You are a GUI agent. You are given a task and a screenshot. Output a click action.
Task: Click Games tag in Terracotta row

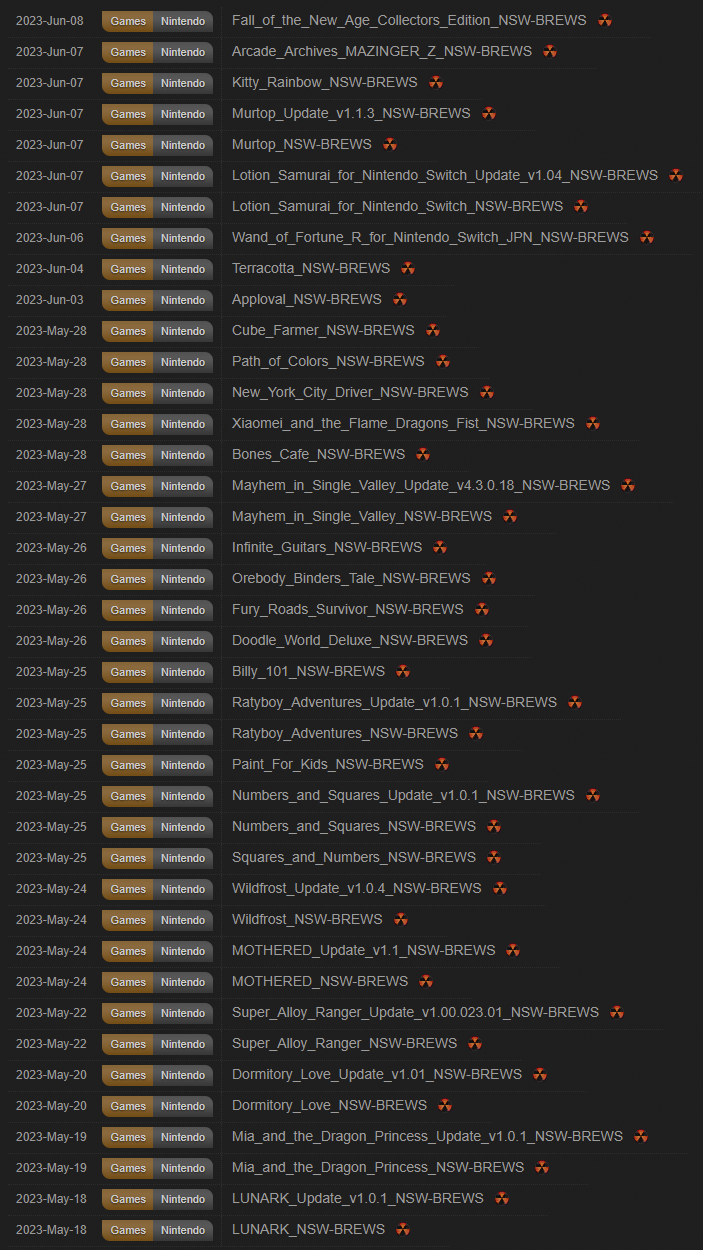pyautogui.click(x=128, y=269)
